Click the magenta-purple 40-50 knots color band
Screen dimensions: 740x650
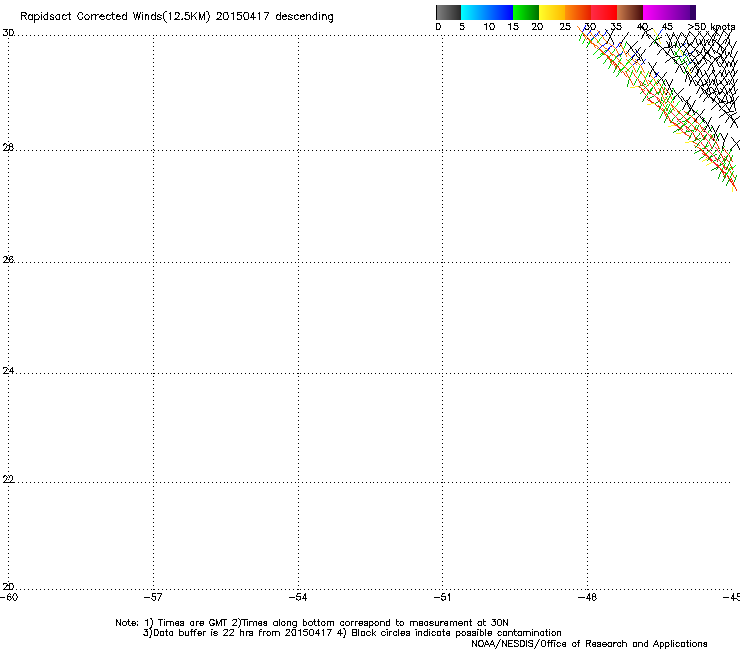pyautogui.click(x=669, y=12)
